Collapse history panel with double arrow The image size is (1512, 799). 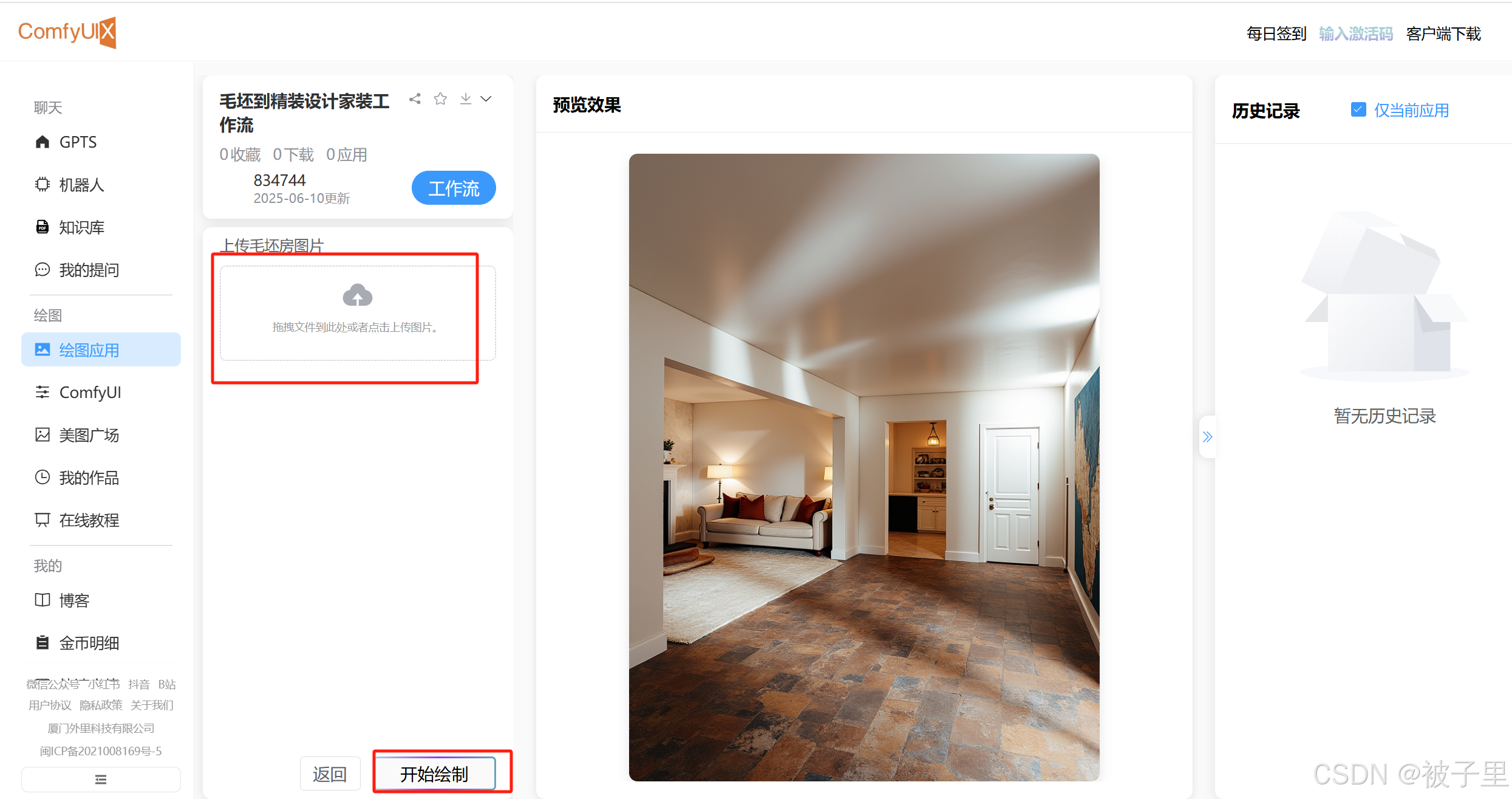pyautogui.click(x=1207, y=437)
